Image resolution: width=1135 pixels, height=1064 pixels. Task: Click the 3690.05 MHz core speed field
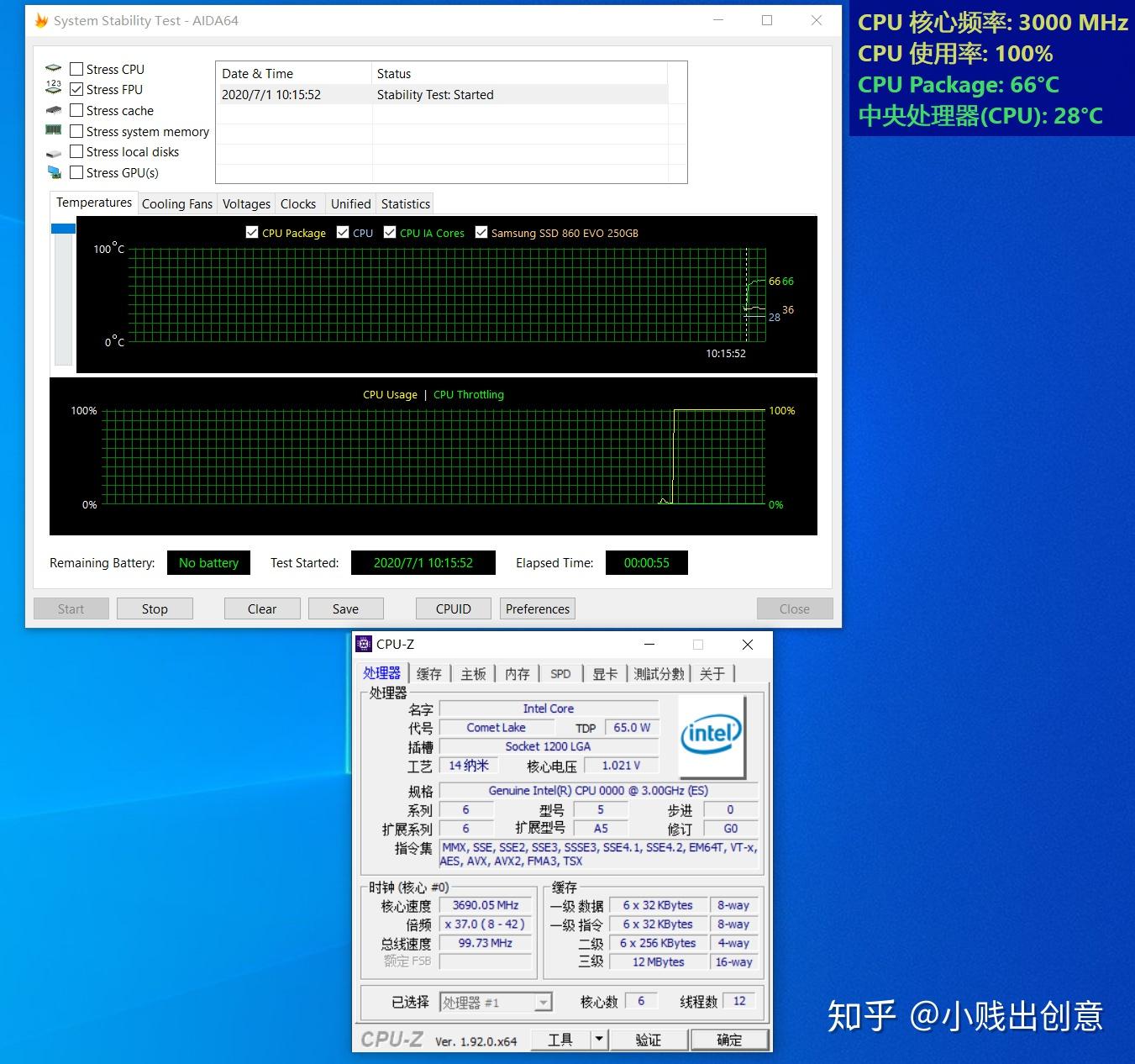[x=486, y=905]
